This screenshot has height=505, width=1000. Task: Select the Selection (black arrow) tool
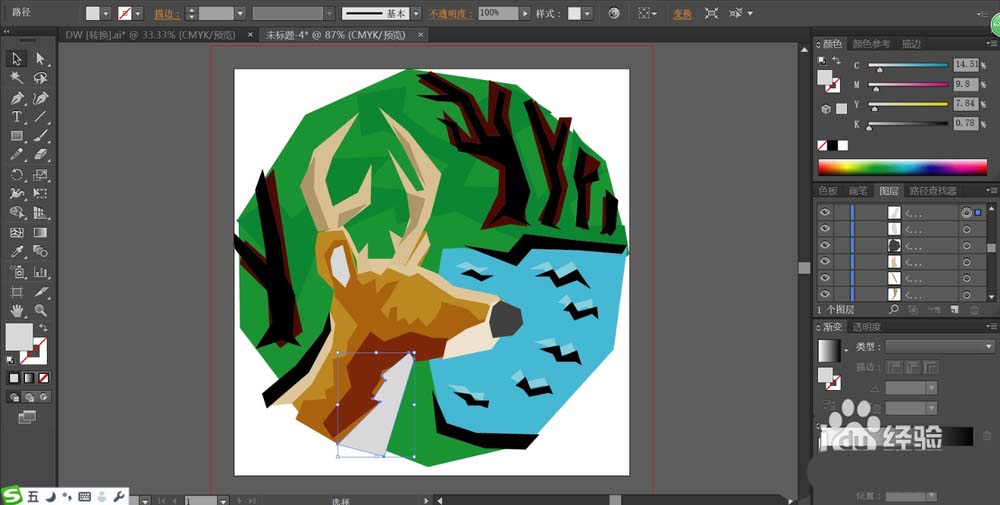click(17, 59)
